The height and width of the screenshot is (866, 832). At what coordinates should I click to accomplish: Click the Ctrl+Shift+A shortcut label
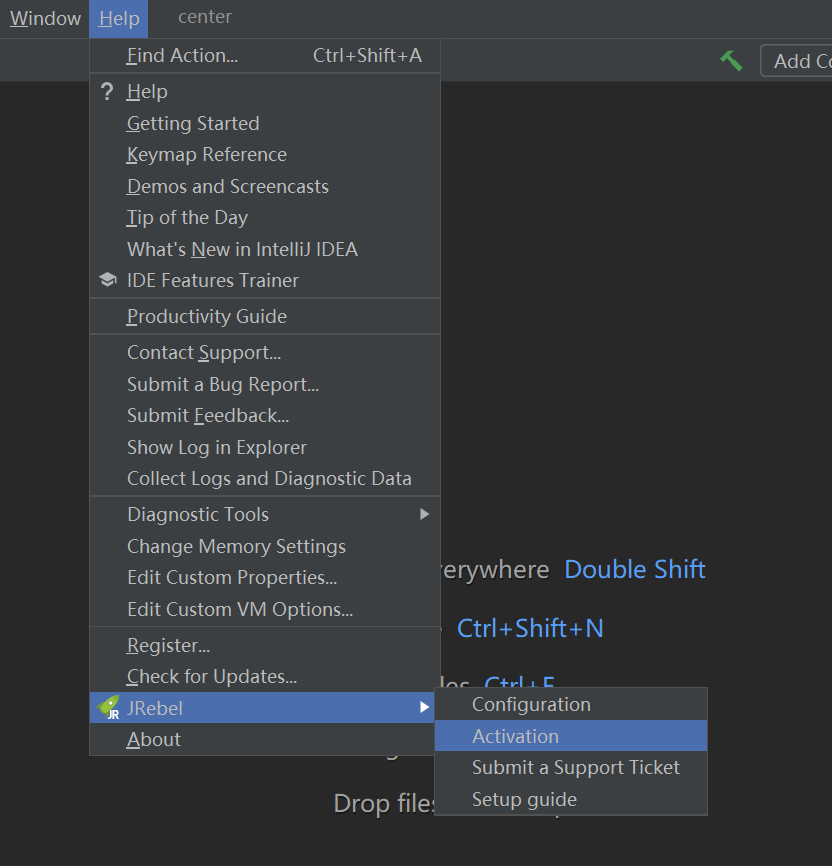367,55
